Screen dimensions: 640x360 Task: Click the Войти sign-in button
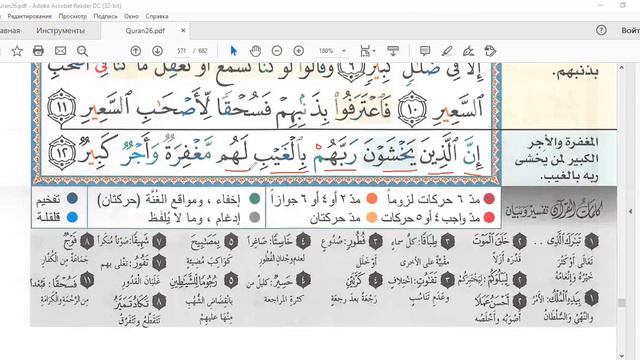(630, 30)
